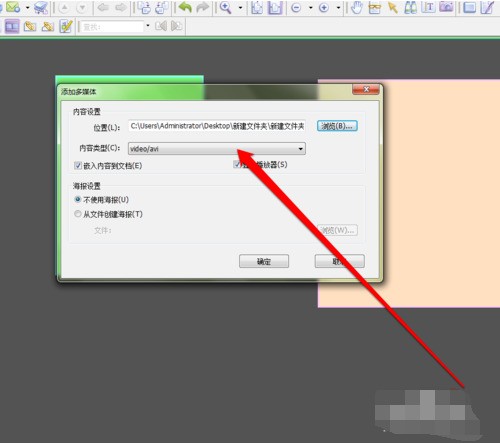This screenshot has width=500, height=444.
Task: Click the zoom in plus icon
Action: click(x=323, y=7)
